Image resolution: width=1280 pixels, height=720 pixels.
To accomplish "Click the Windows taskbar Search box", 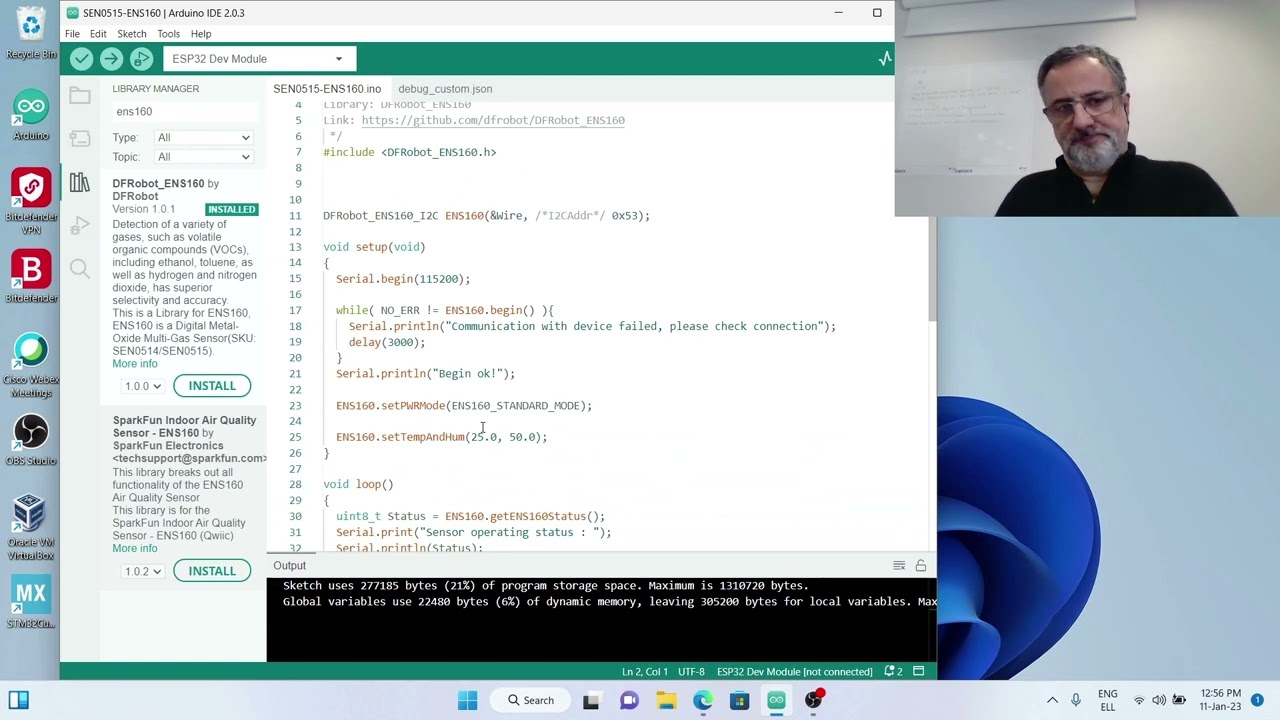I will (x=530, y=700).
